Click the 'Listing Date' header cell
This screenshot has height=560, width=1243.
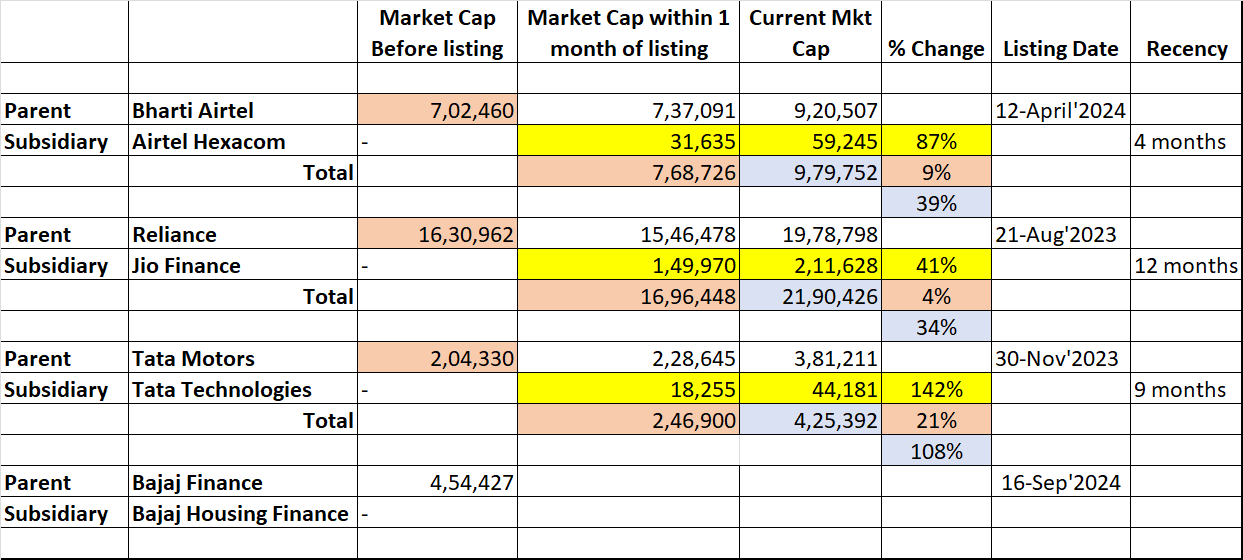point(1060,49)
